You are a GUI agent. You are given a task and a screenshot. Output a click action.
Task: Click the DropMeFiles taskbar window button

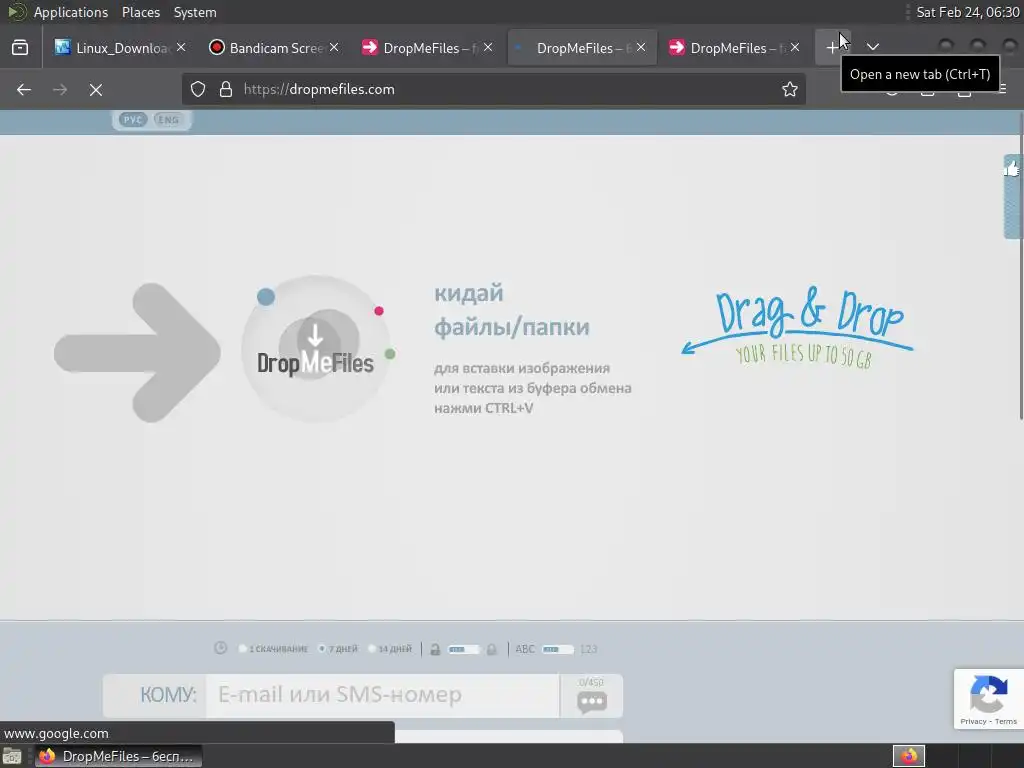coord(118,756)
